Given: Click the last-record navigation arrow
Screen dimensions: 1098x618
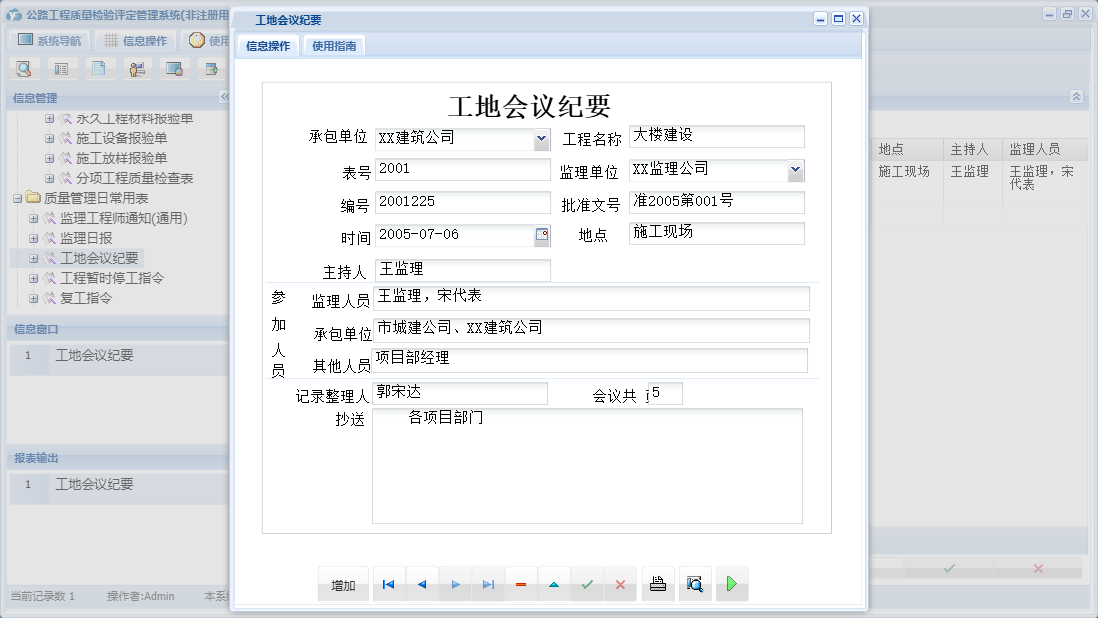Looking at the screenshot, I should click(488, 583).
